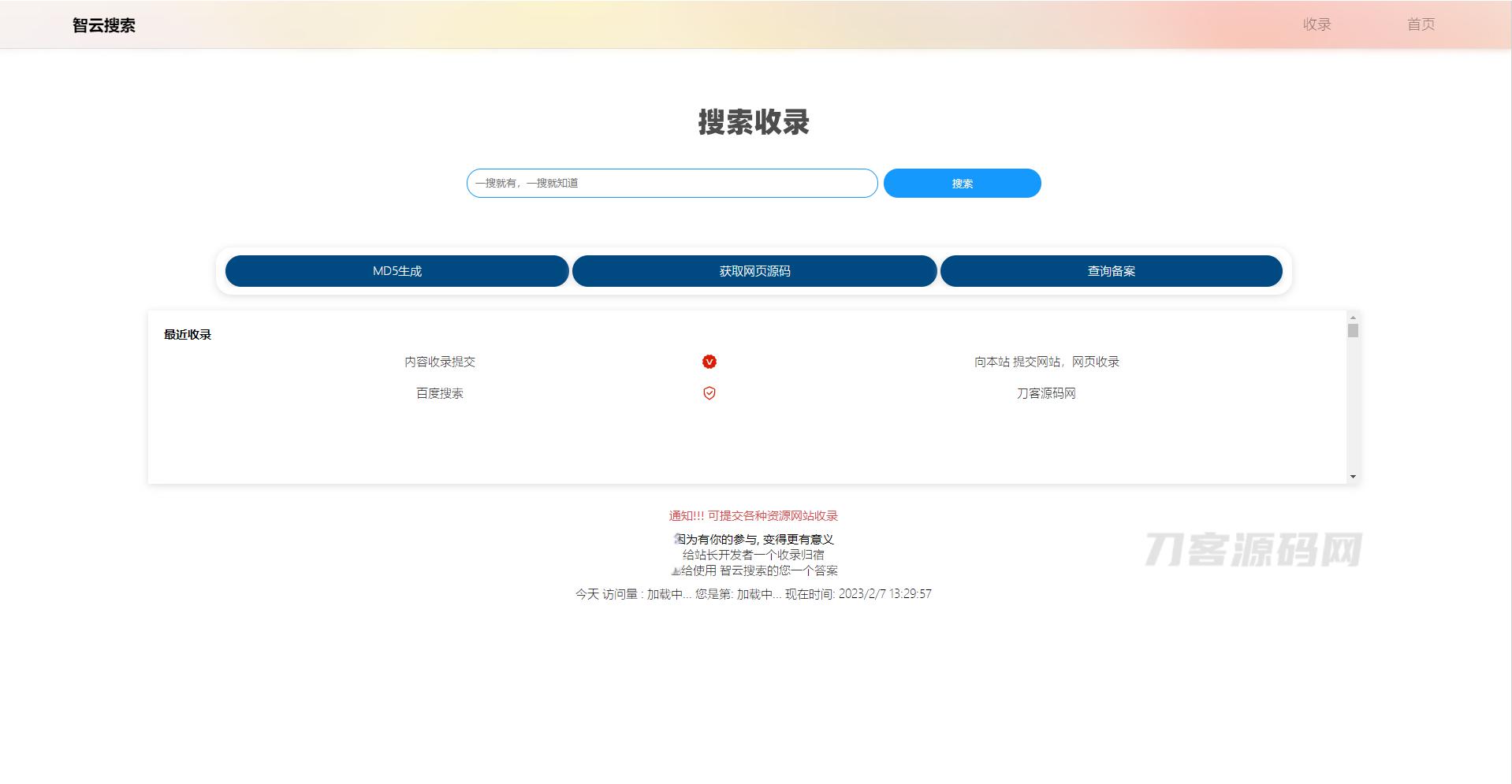Focus the 一搜就有 search input field
Viewport: 1512px width, 784px height.
pyautogui.click(x=672, y=183)
